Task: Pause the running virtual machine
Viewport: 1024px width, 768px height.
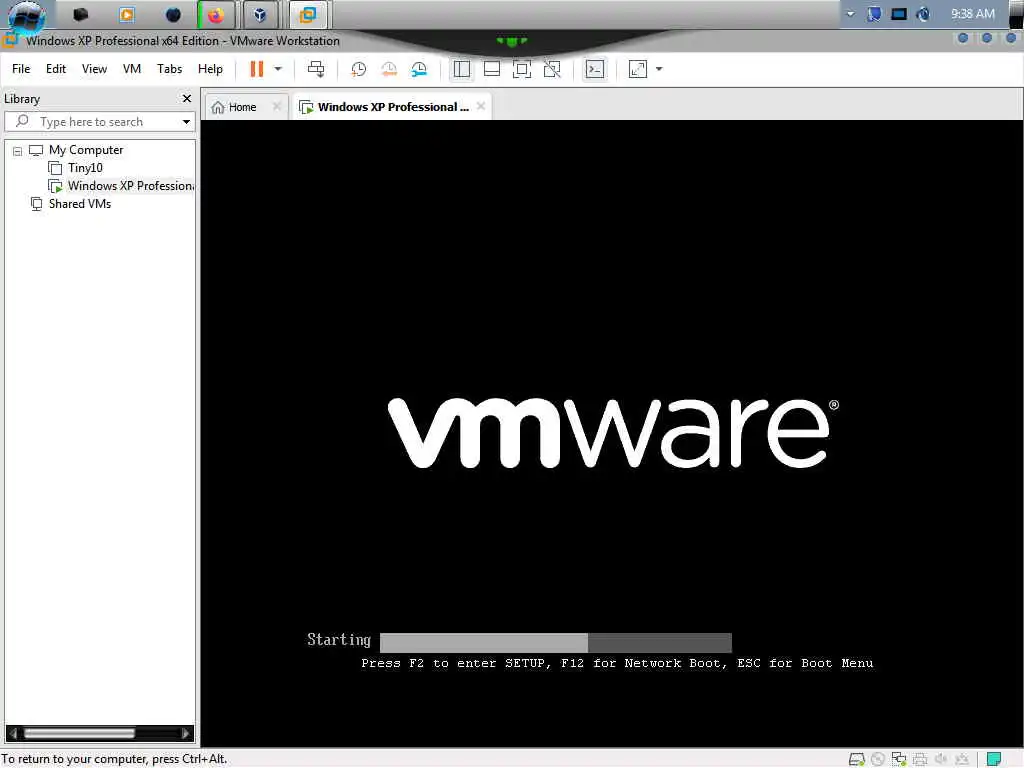Action: (257, 69)
